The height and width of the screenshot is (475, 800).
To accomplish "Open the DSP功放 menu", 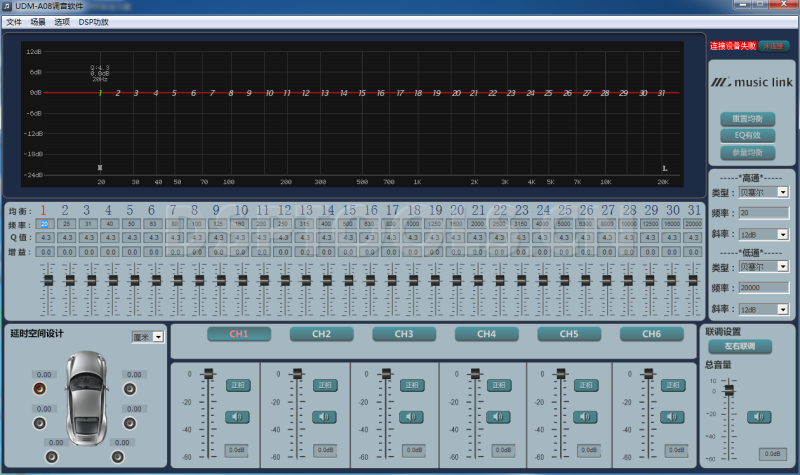I will pyautogui.click(x=93, y=22).
